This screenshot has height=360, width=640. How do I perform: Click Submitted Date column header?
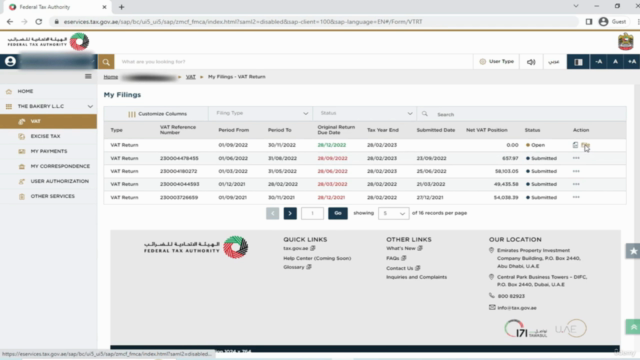click(436, 130)
